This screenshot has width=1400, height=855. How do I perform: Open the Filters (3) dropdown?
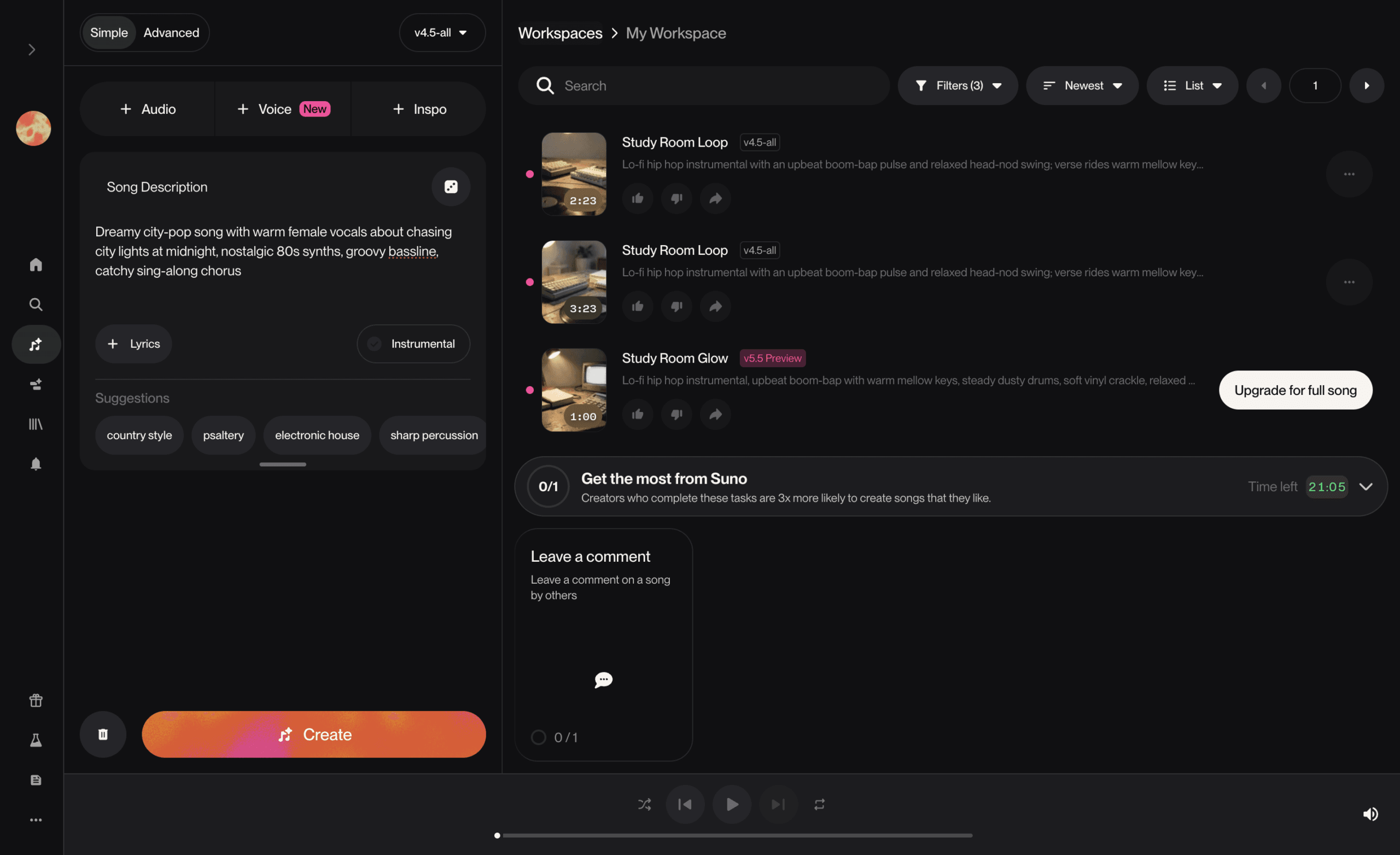point(958,85)
